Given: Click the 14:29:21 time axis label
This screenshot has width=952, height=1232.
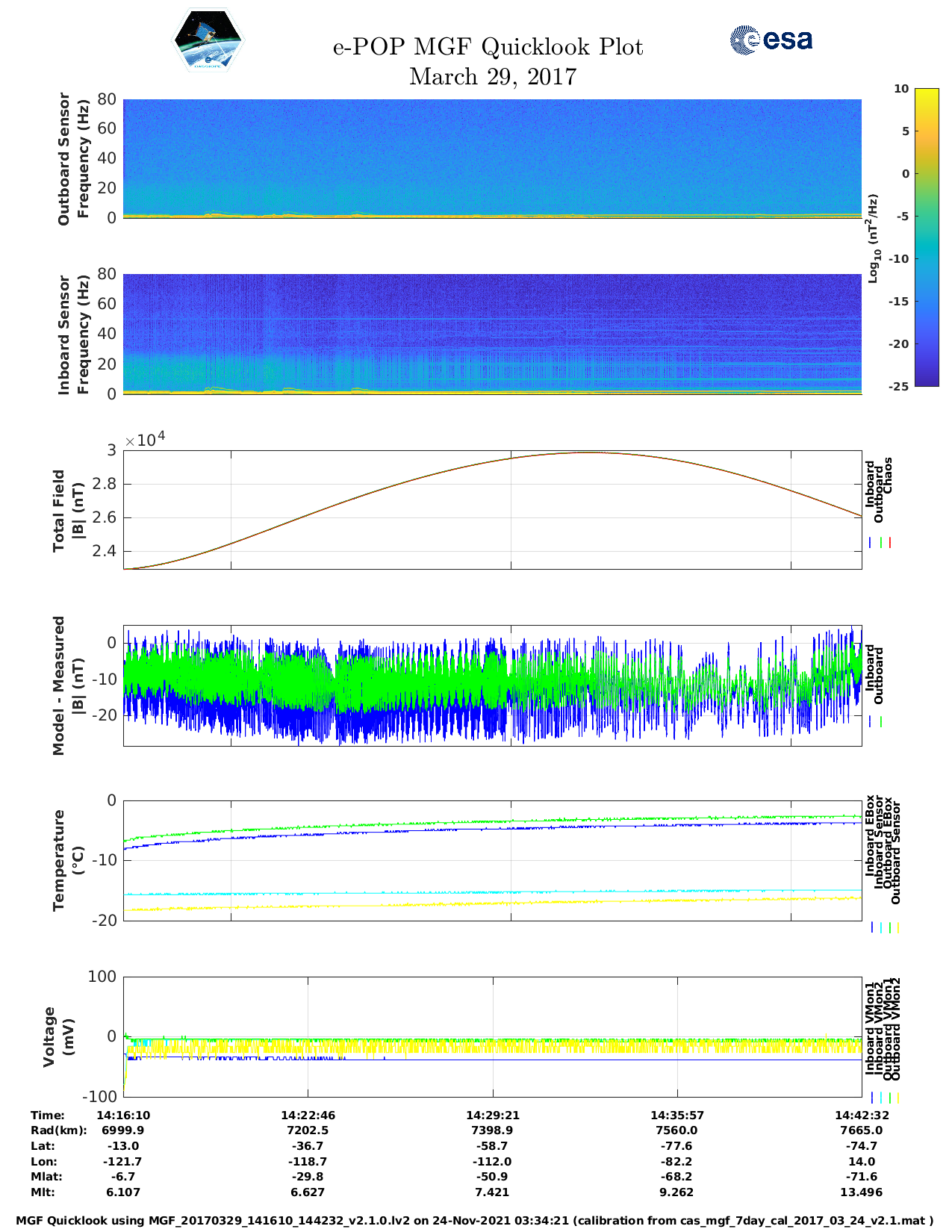Looking at the screenshot, I should click(x=492, y=1115).
